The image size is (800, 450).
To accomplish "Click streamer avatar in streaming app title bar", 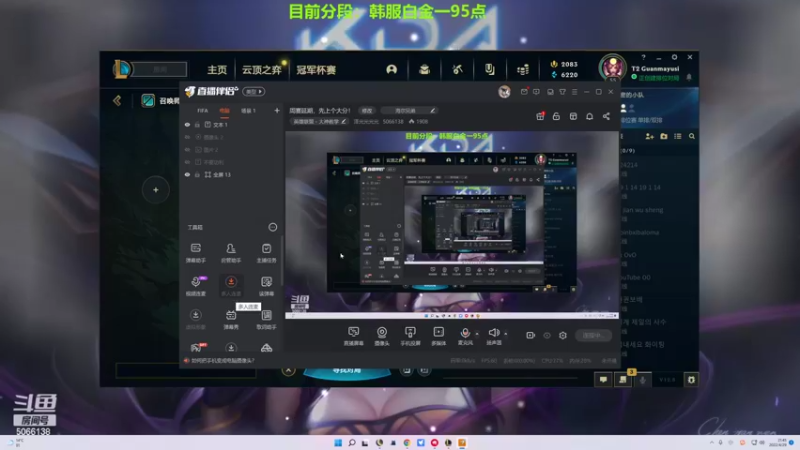I will [504, 92].
